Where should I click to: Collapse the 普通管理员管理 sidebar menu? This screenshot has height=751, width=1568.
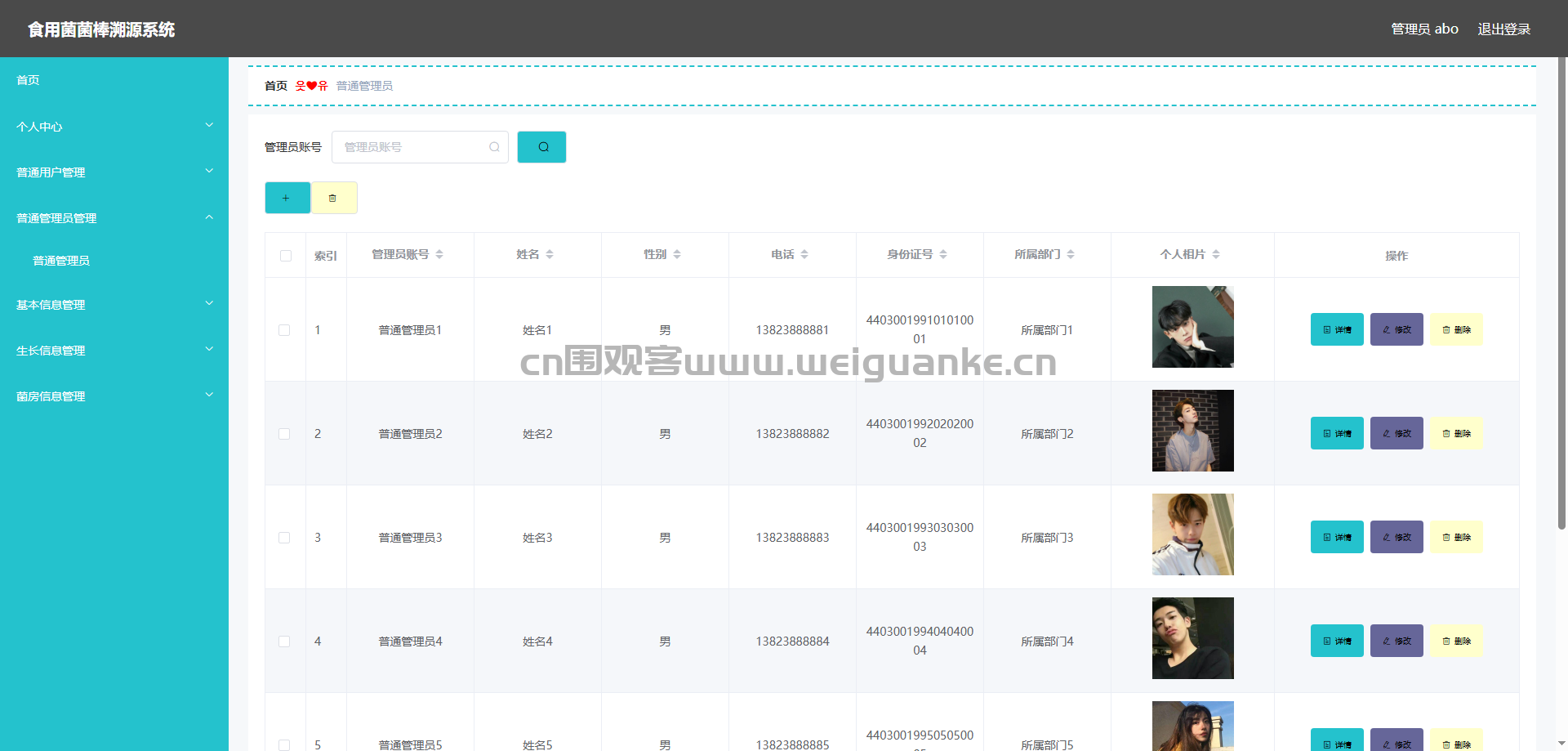point(114,218)
